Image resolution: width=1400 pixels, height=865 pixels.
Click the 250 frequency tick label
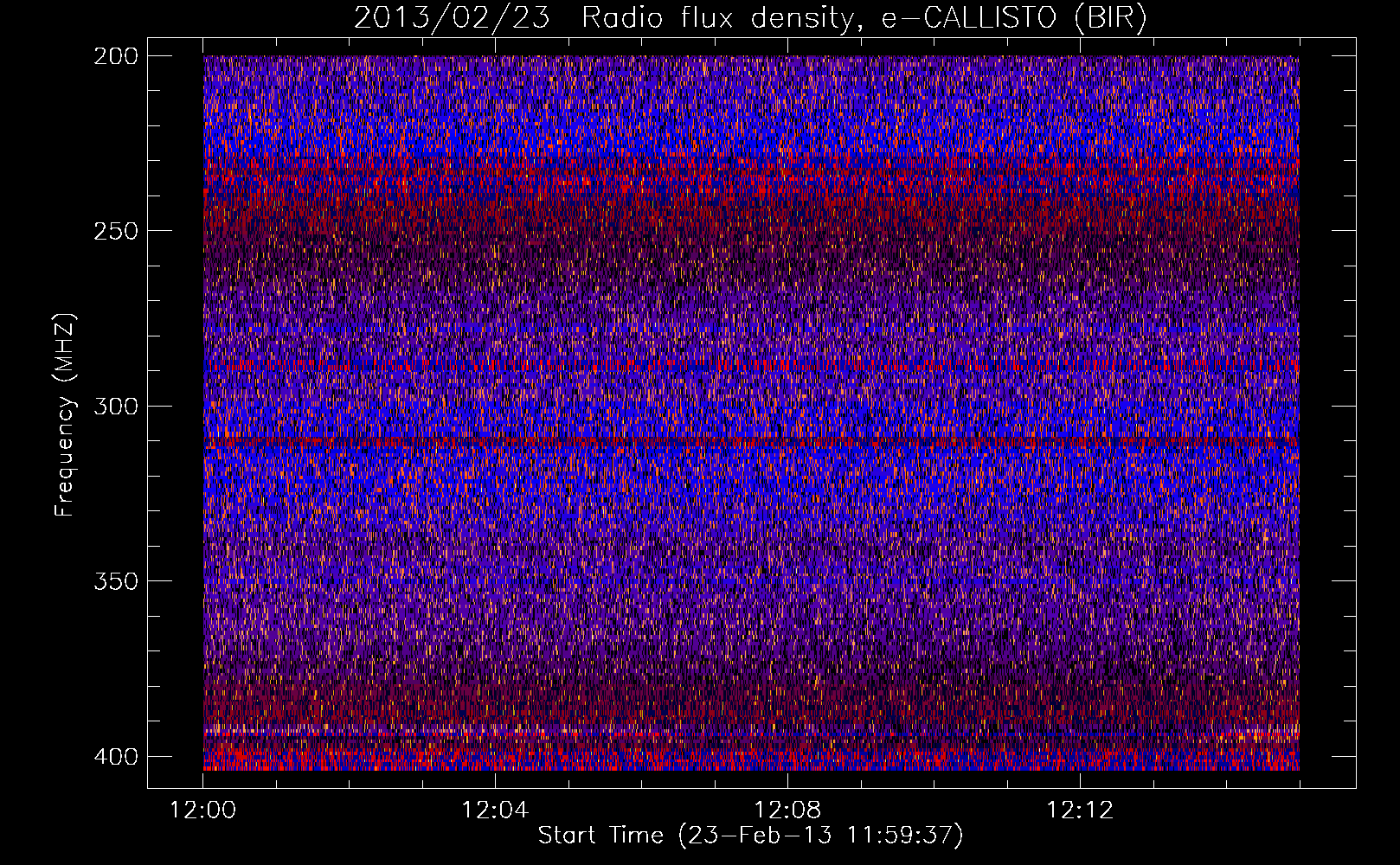[115, 231]
